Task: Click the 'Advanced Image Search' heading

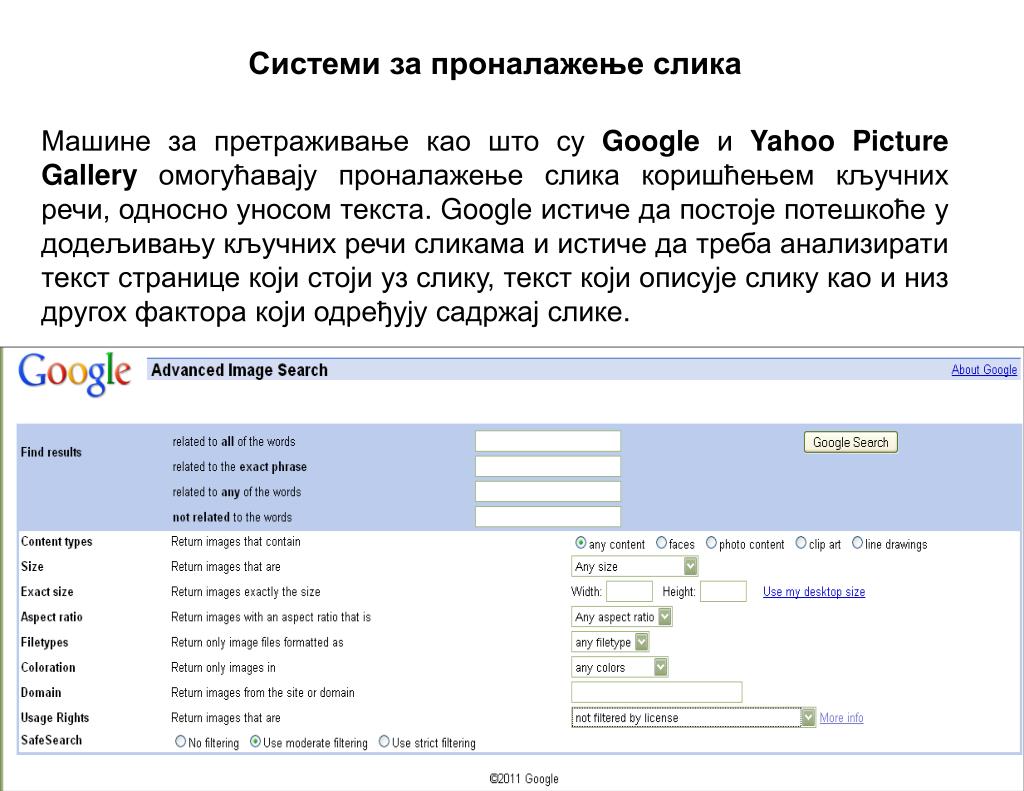Action: tap(239, 370)
